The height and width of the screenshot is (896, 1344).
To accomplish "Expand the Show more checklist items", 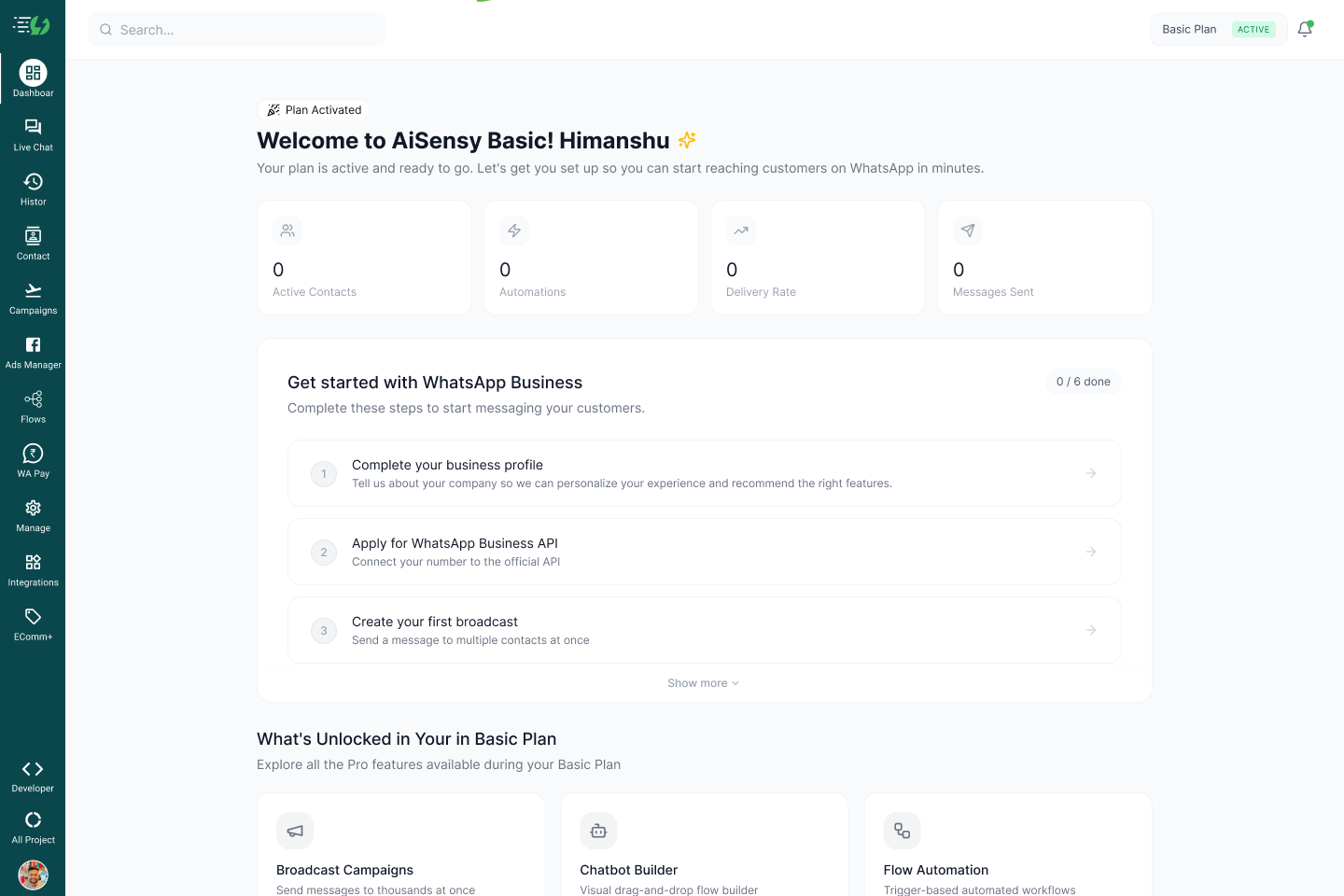I will [x=703, y=682].
